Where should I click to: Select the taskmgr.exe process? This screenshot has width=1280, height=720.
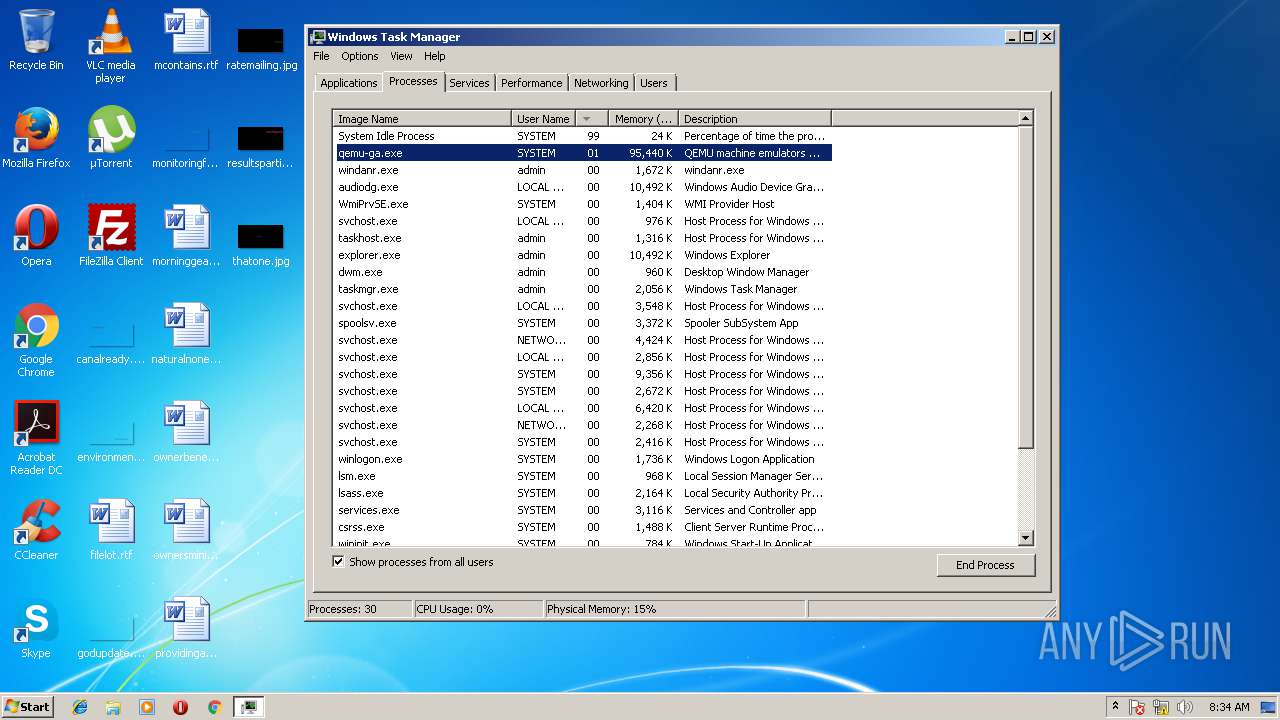click(x=582, y=289)
